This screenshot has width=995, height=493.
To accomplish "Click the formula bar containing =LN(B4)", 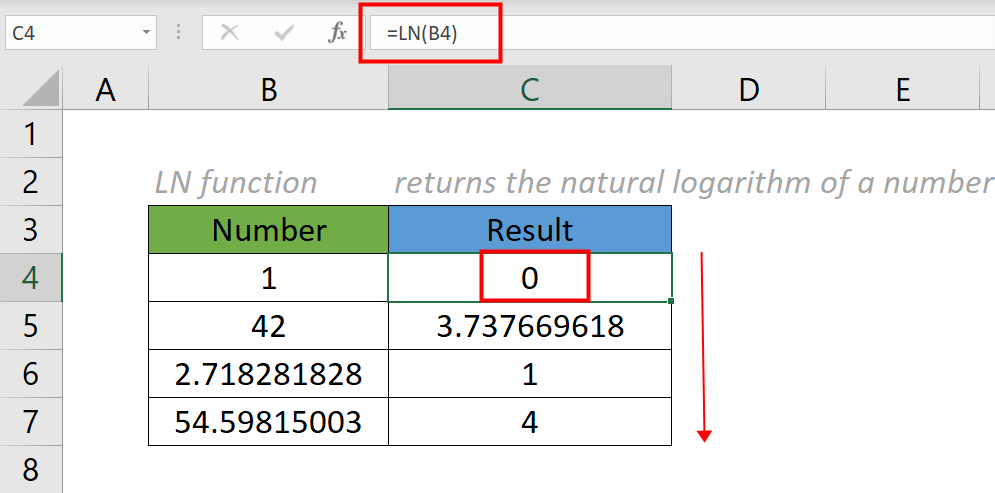I will tap(680, 33).
